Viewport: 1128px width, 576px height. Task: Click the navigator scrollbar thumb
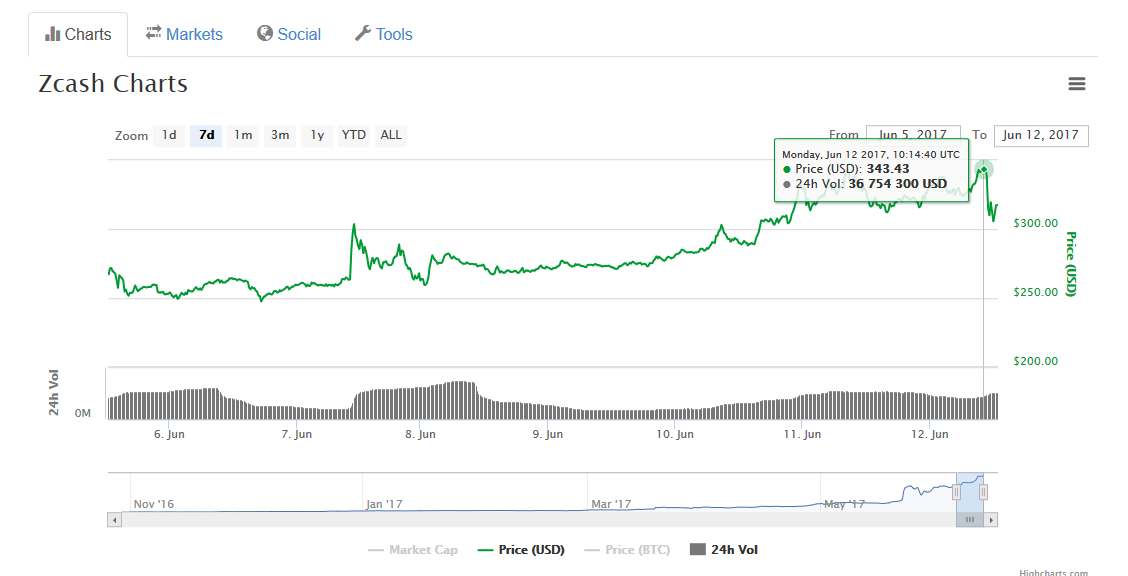[x=970, y=520]
